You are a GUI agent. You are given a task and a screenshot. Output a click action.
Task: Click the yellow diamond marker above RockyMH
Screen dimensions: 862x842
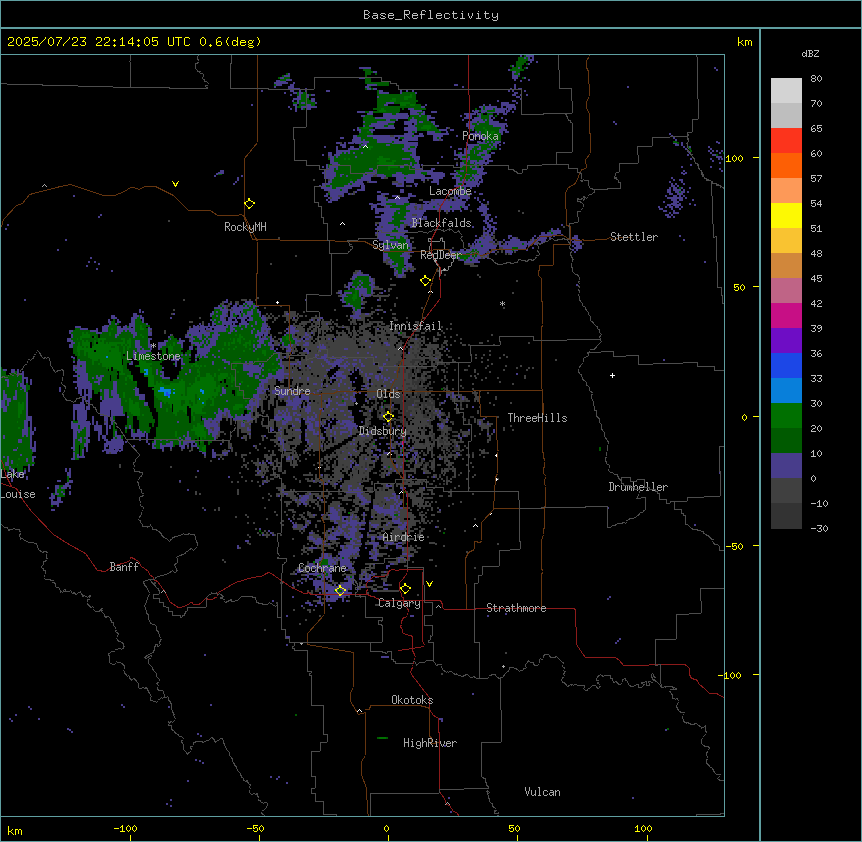click(x=249, y=204)
